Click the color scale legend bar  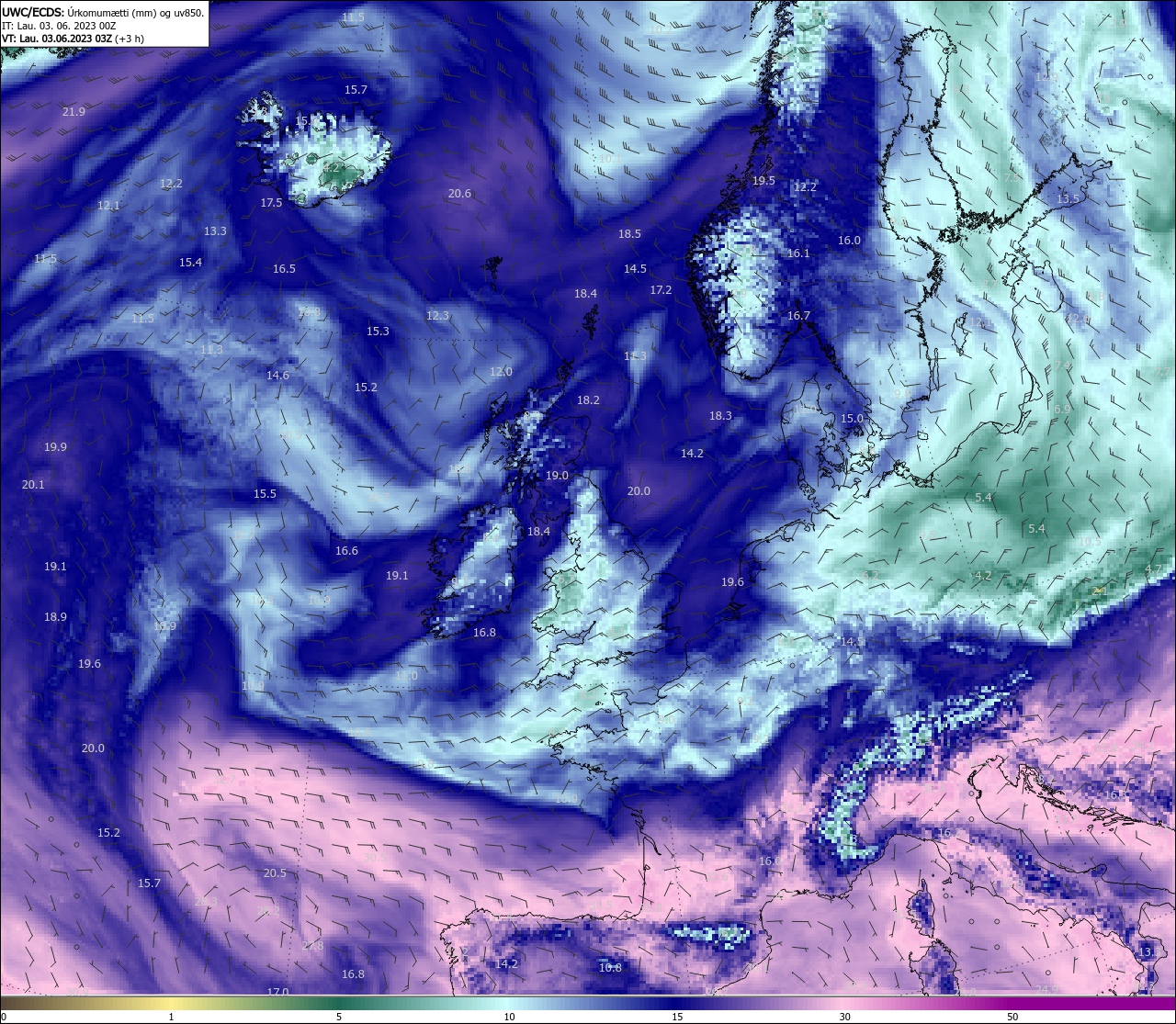coord(588,1003)
